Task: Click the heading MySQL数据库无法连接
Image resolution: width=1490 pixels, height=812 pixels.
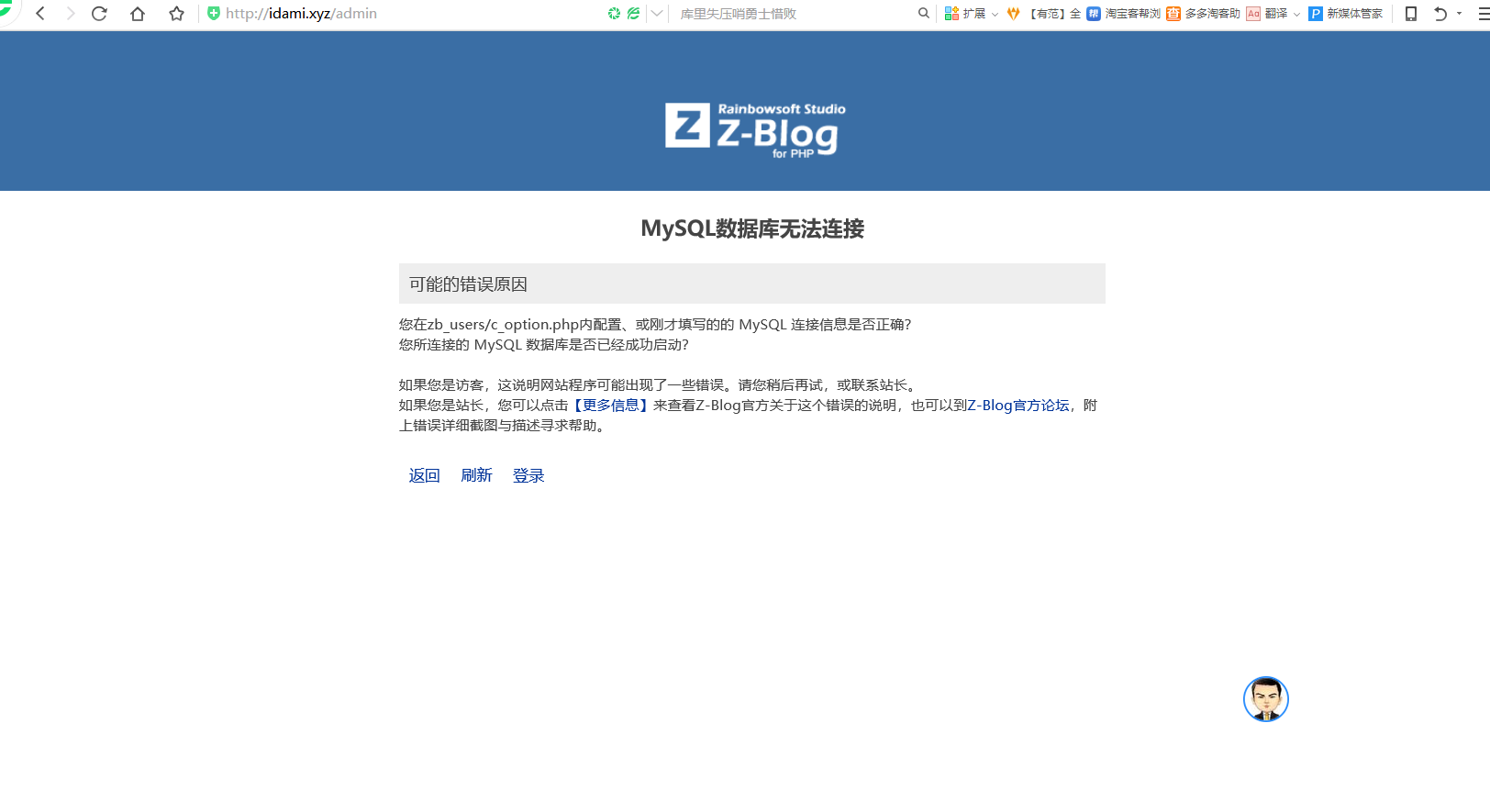Action: point(752,228)
